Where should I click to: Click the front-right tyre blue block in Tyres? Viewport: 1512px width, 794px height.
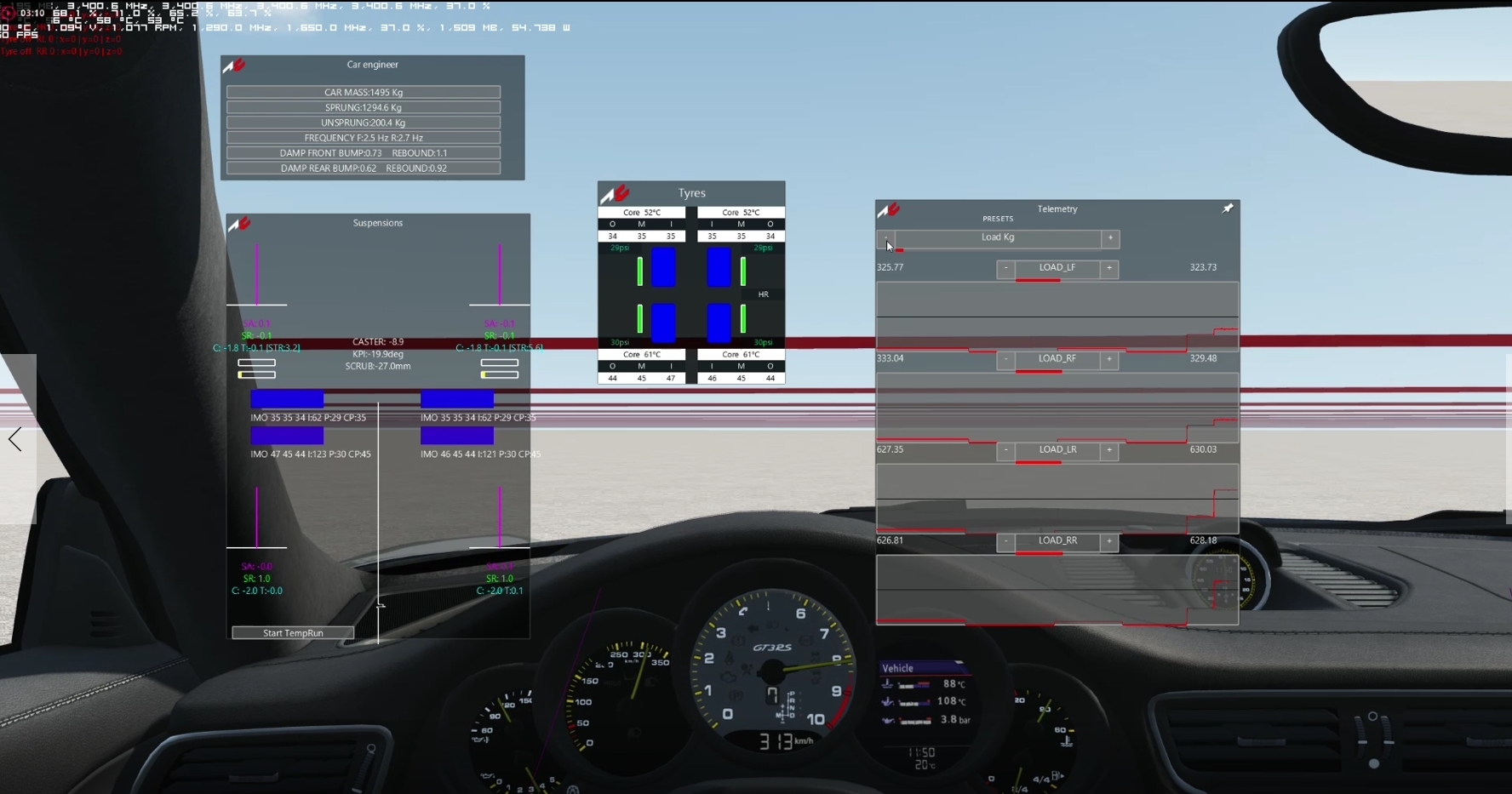pos(719,267)
